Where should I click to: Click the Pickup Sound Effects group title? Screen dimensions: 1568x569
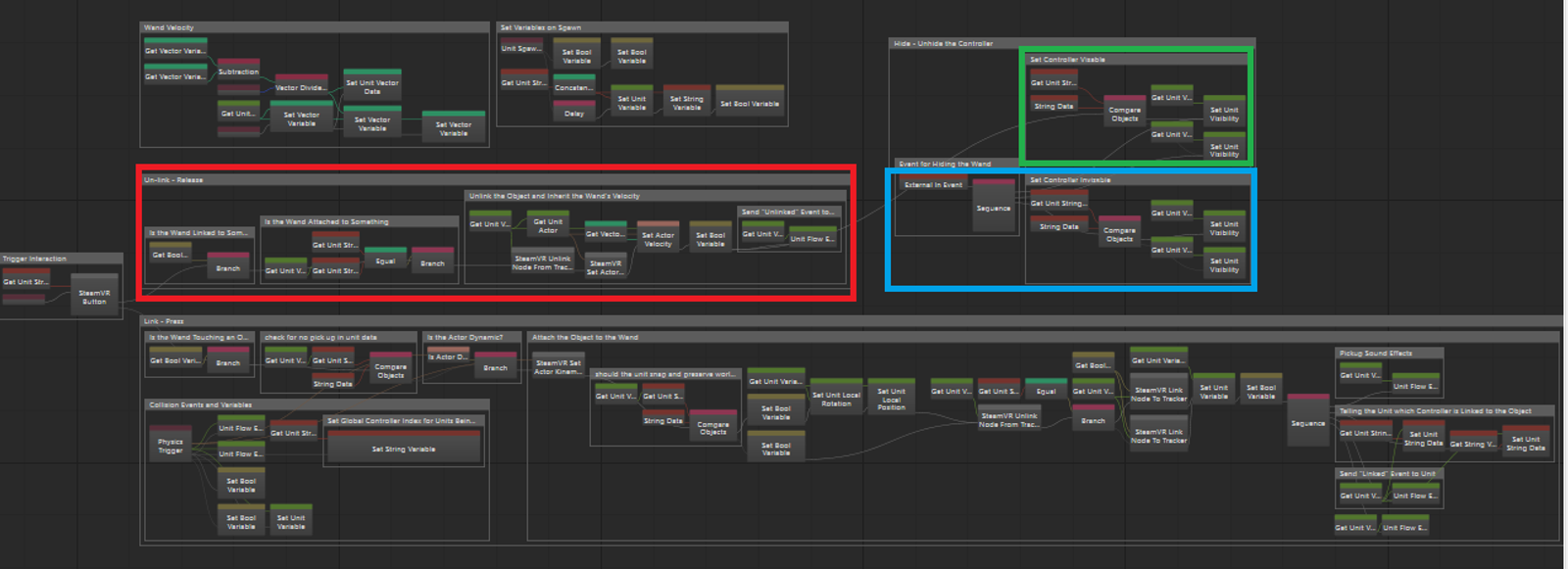(x=1376, y=353)
